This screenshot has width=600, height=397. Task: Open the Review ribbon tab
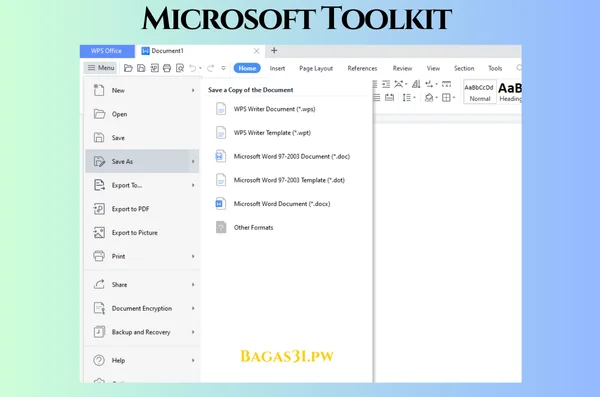pyautogui.click(x=402, y=68)
